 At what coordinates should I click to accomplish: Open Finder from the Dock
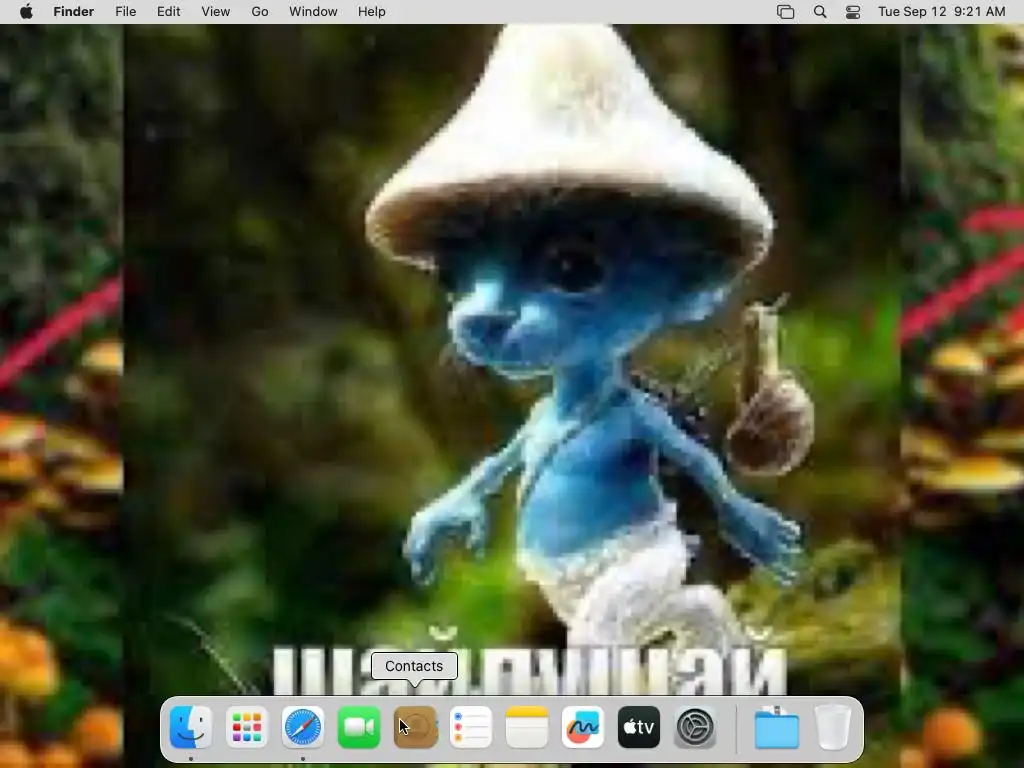coord(191,728)
